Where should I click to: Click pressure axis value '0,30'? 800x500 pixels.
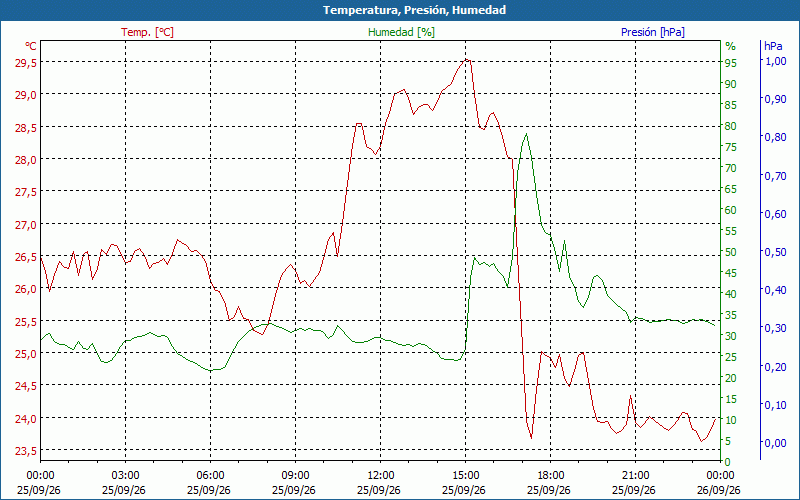(x=776, y=328)
